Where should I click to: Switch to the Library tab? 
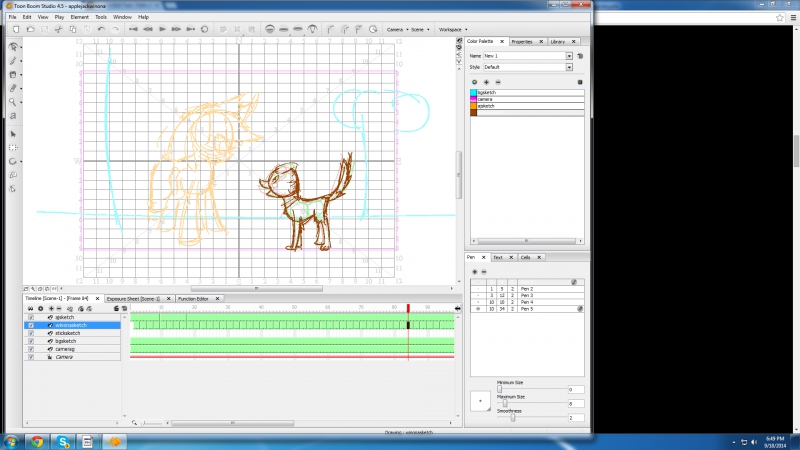(557, 42)
